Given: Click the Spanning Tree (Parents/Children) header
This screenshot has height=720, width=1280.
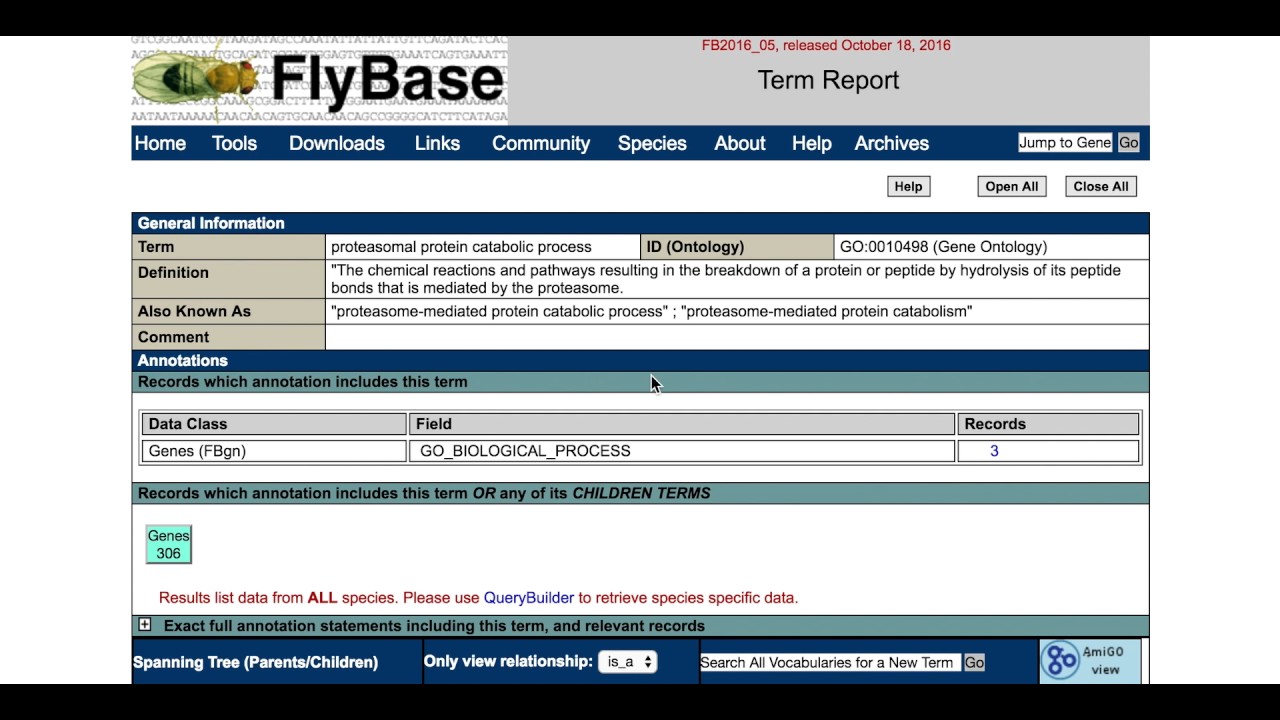Looking at the screenshot, I should pos(255,662).
